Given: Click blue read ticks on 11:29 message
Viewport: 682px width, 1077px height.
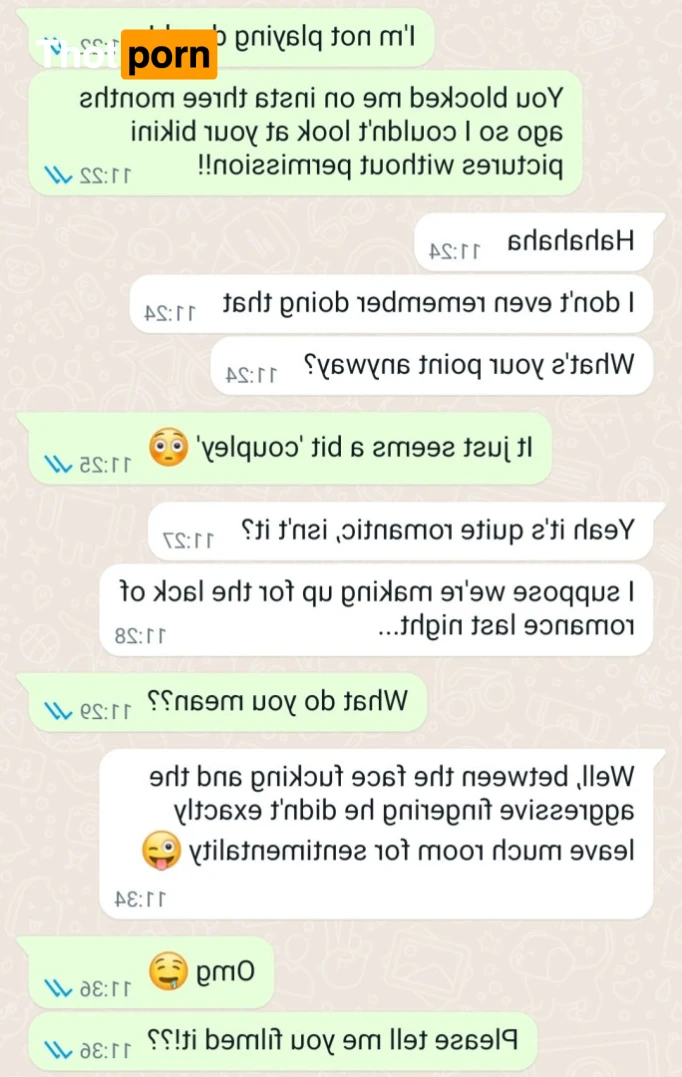Looking at the screenshot, I should pos(58,711).
